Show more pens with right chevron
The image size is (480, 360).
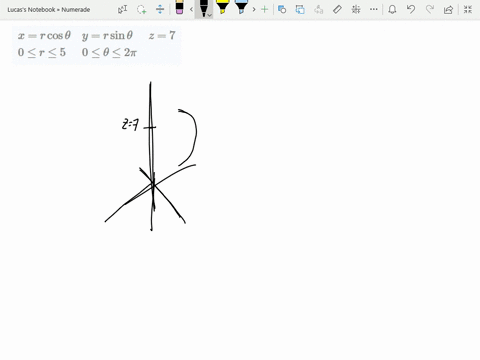pyautogui.click(x=254, y=9)
